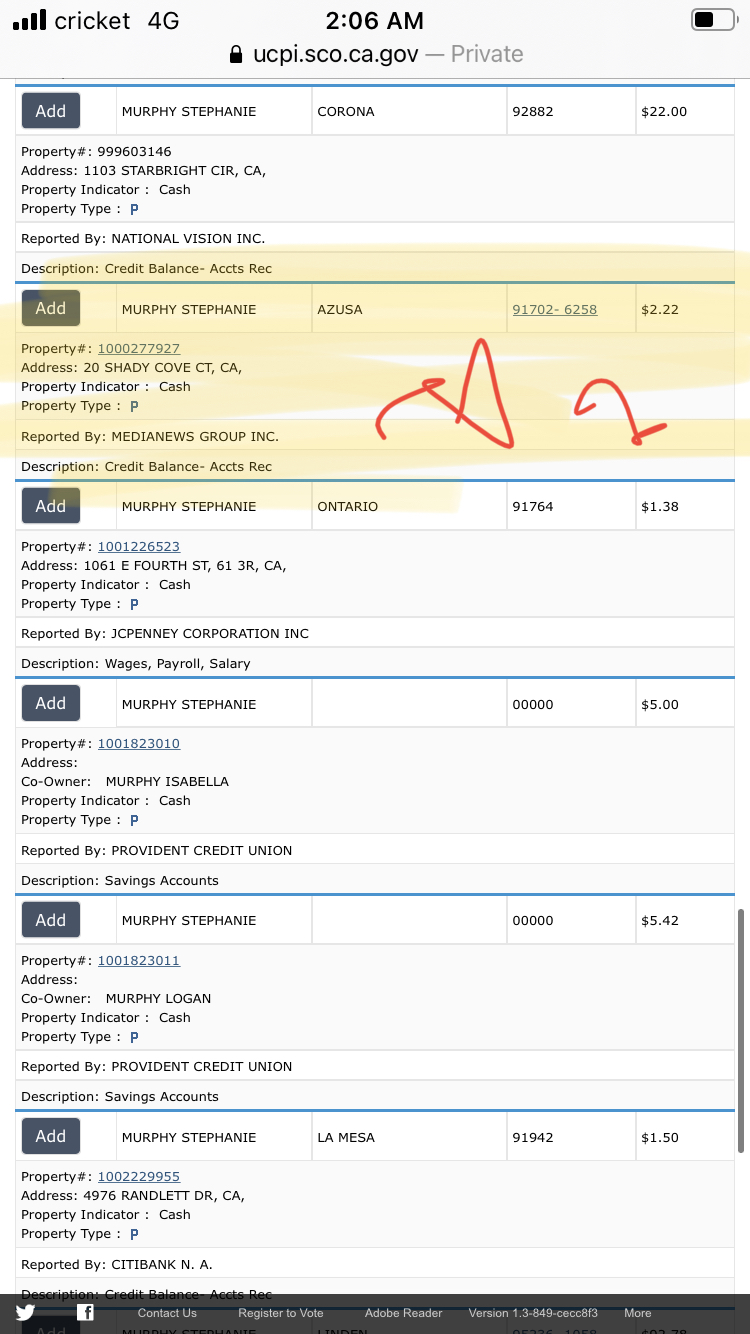The image size is (750, 1334).
Task: Open Property Type P link for Murphy Isabella record
Action: pyautogui.click(x=134, y=820)
